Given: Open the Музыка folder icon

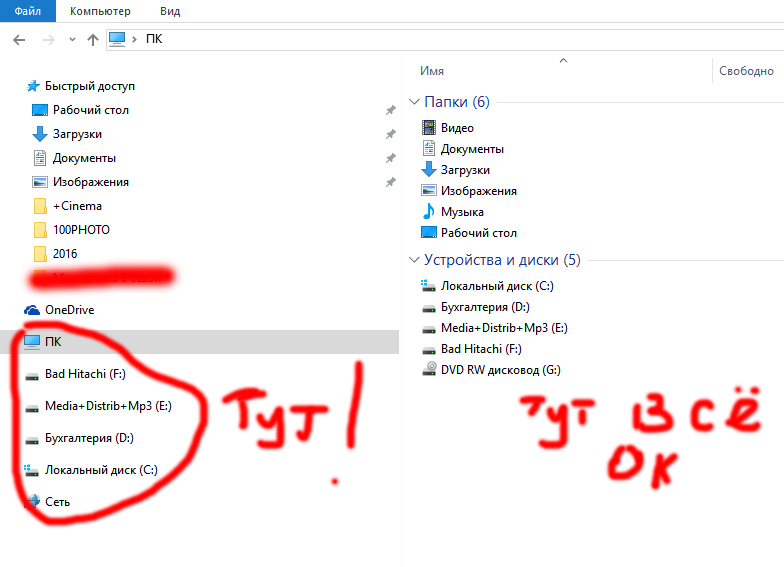Looking at the screenshot, I should (429, 212).
